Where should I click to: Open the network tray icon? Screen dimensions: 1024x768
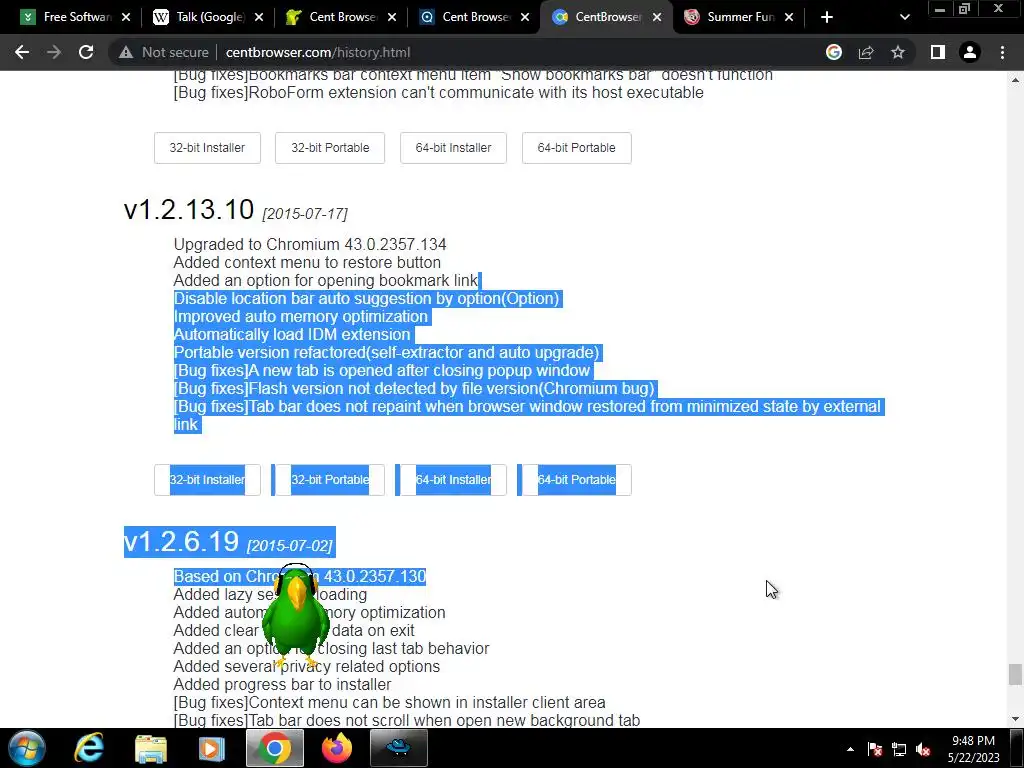coord(899,749)
